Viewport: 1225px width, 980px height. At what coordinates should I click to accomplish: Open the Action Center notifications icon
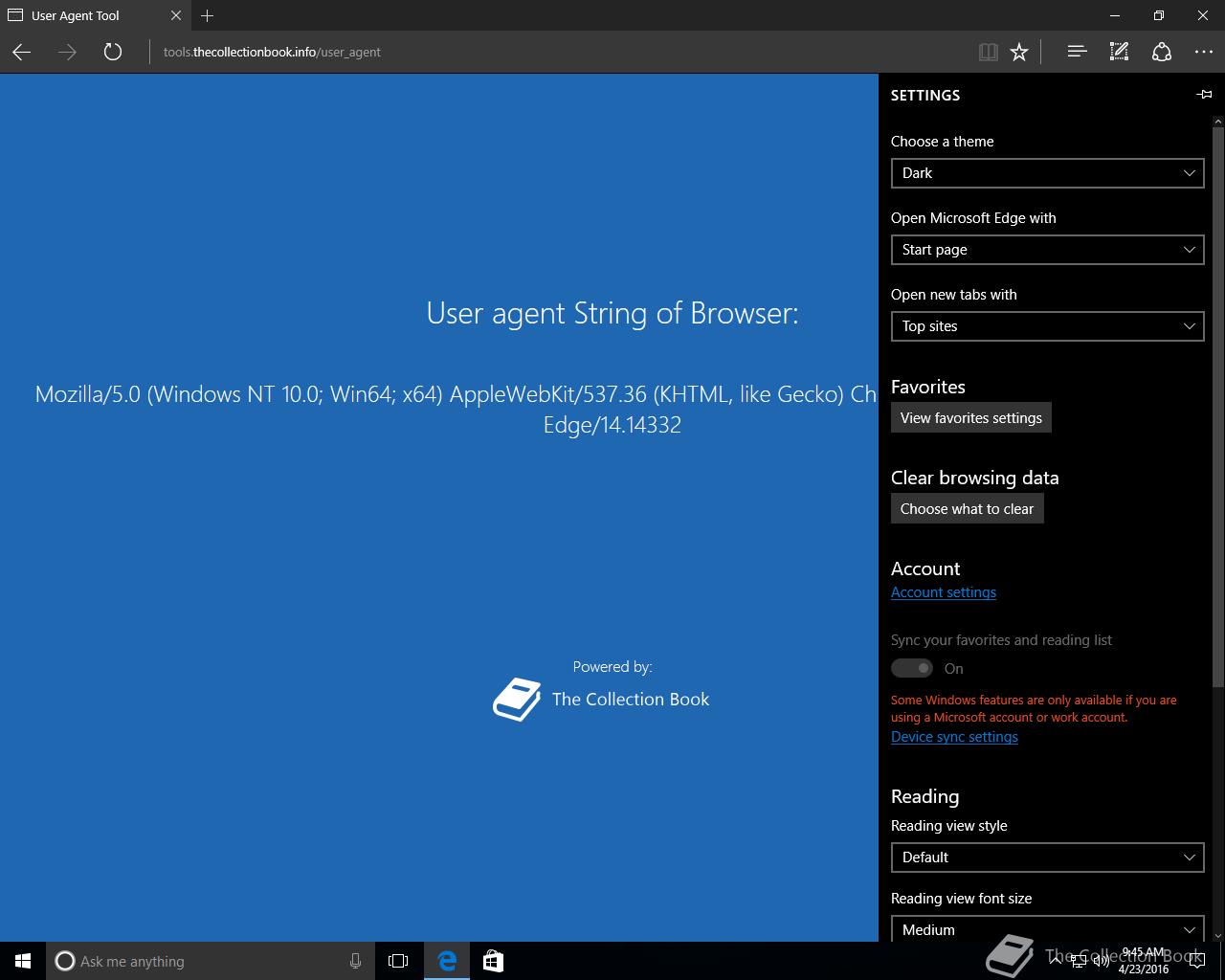(x=1197, y=961)
